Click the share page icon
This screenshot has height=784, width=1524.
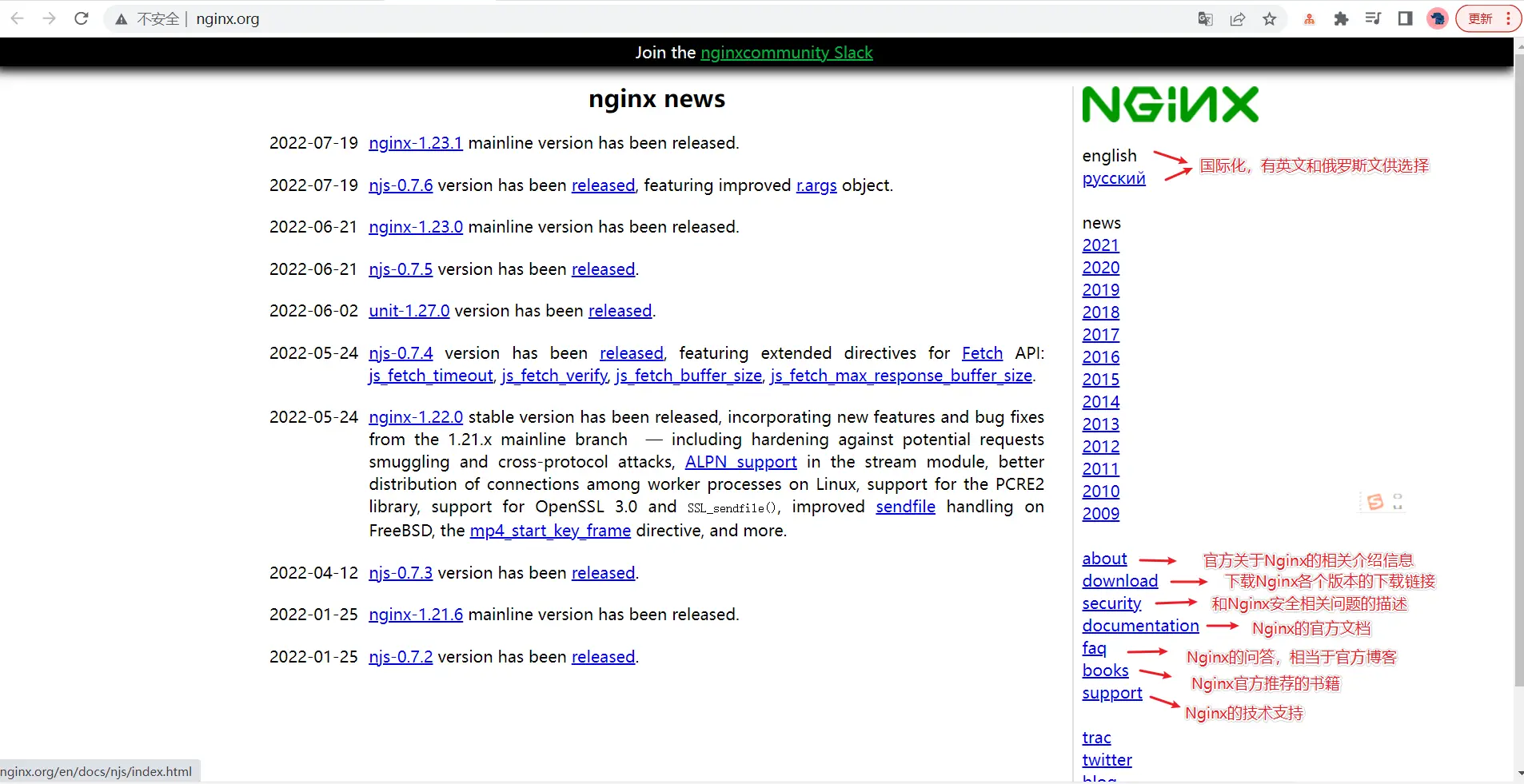click(1238, 19)
